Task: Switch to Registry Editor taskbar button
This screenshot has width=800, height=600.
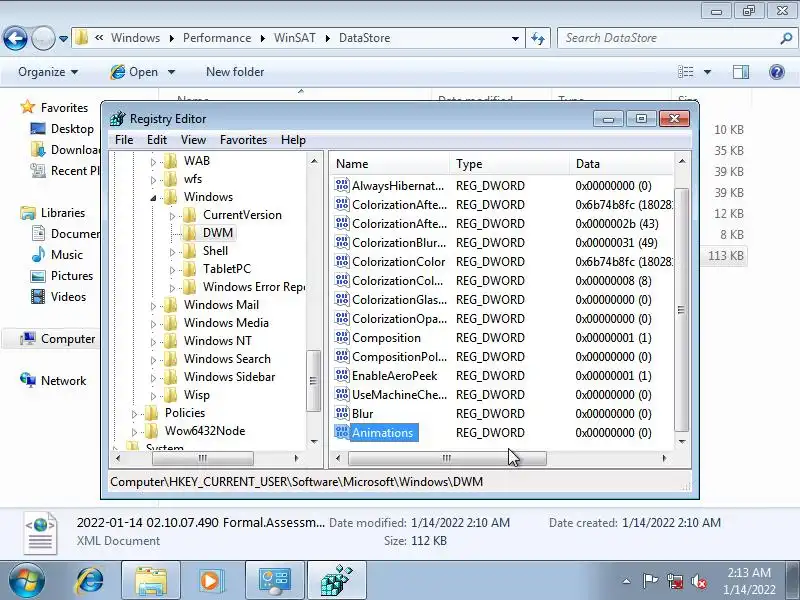Action: click(x=337, y=581)
